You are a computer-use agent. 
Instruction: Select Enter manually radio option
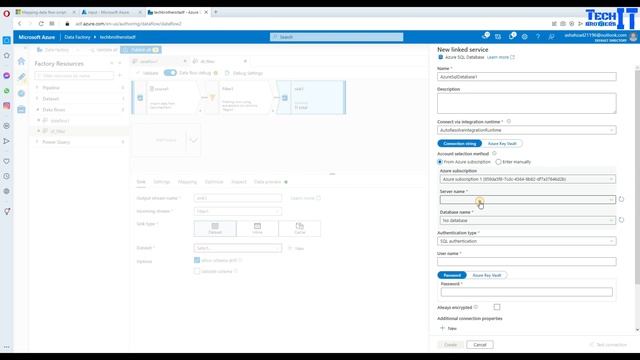(x=498, y=162)
